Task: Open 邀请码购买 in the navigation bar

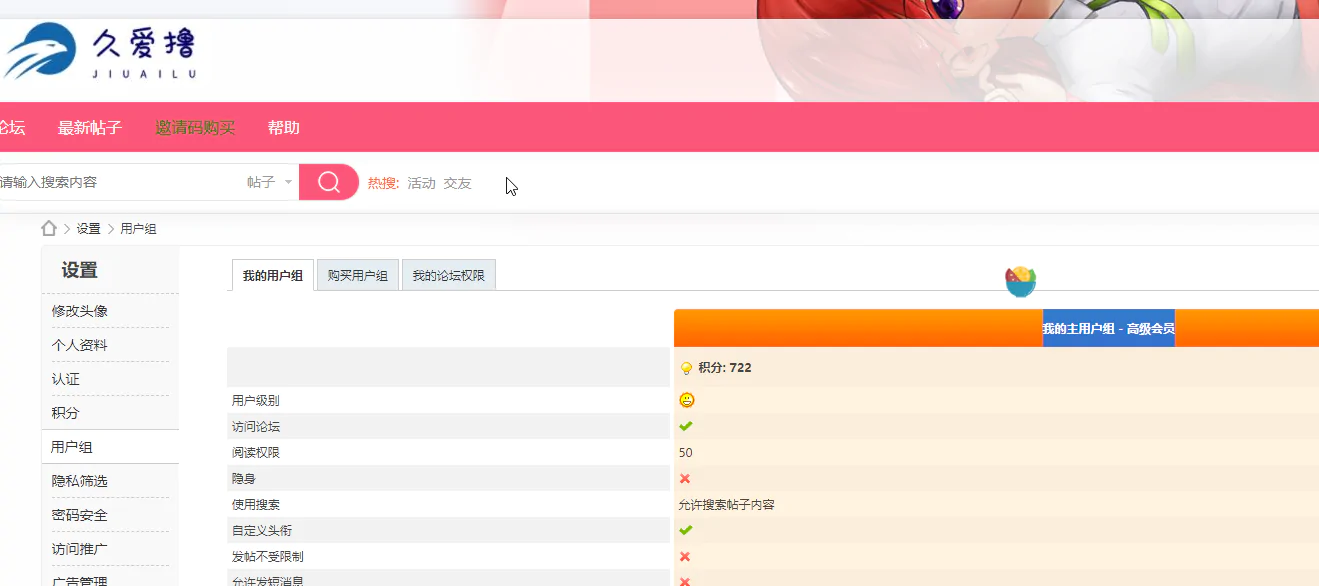Action: click(195, 127)
